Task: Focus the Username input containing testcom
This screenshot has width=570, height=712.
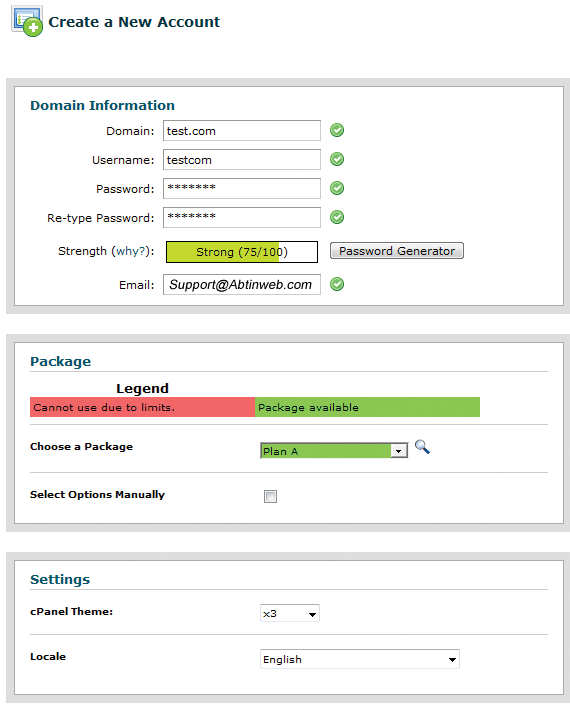Action: click(242, 159)
